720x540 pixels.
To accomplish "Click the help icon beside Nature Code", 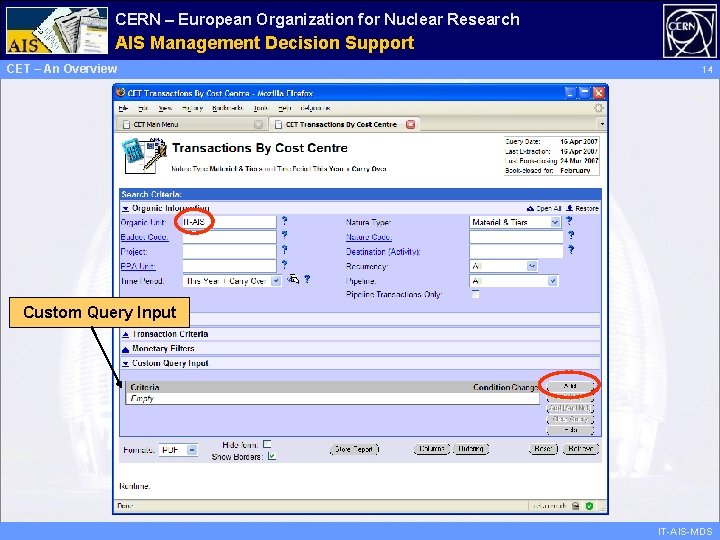I will click(x=571, y=235).
